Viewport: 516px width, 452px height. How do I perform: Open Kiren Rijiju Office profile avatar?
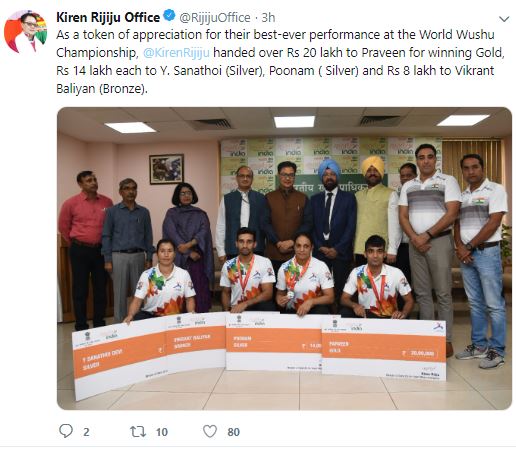coord(25,32)
